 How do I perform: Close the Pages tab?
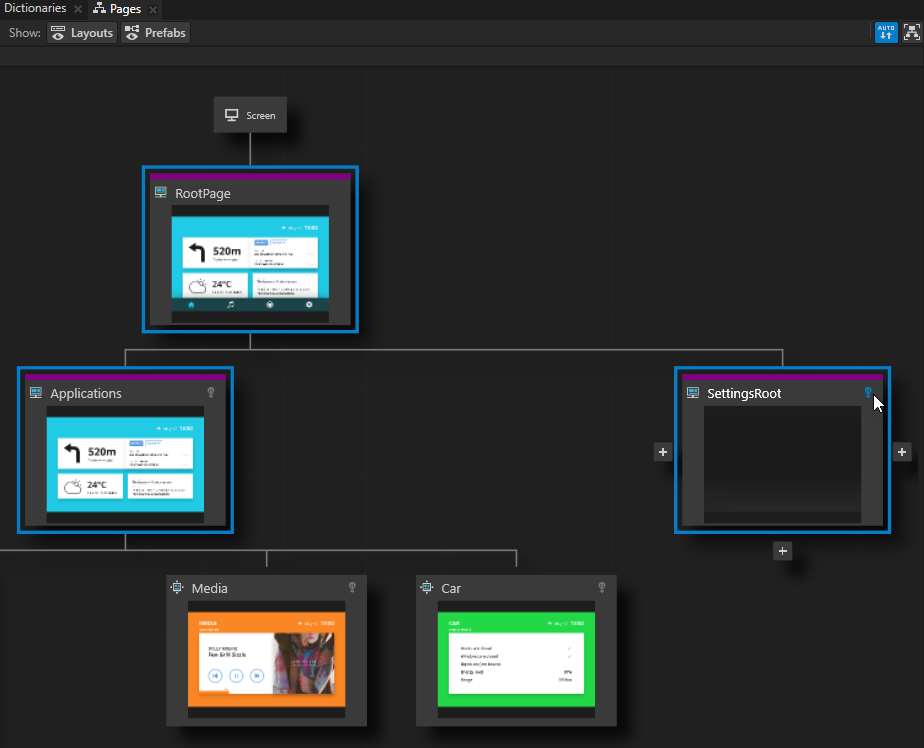[x=153, y=9]
